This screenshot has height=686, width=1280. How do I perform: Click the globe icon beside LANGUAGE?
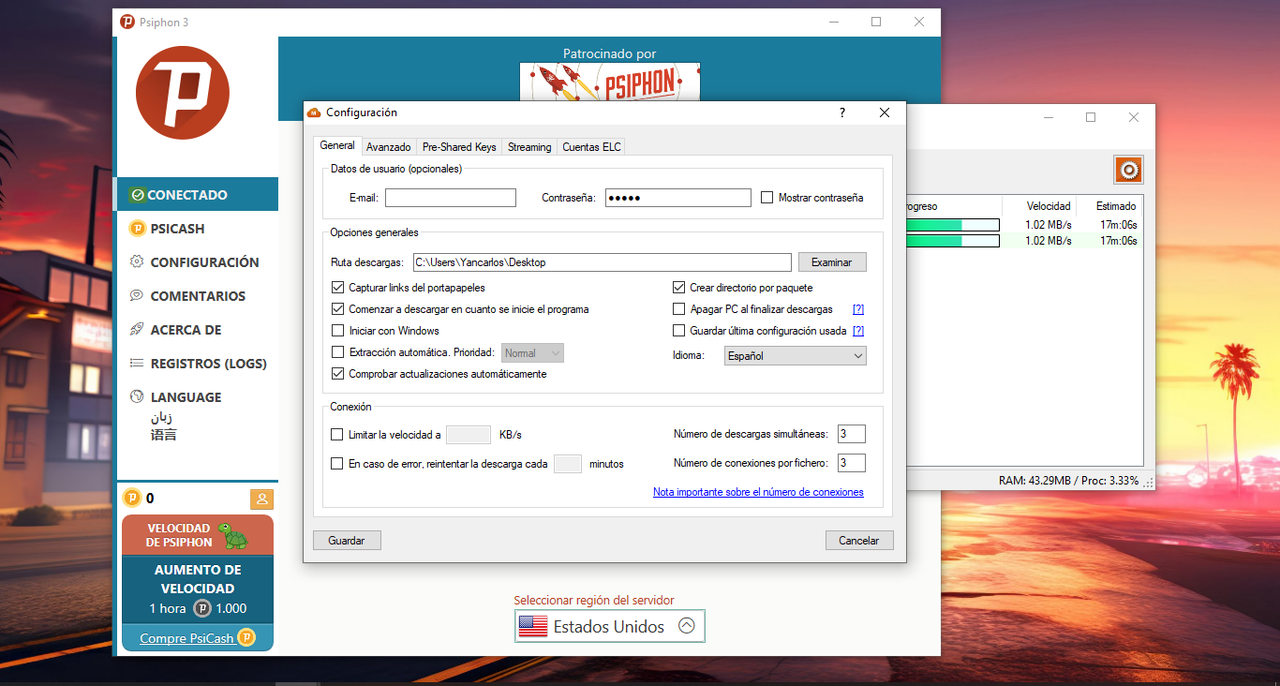137,397
